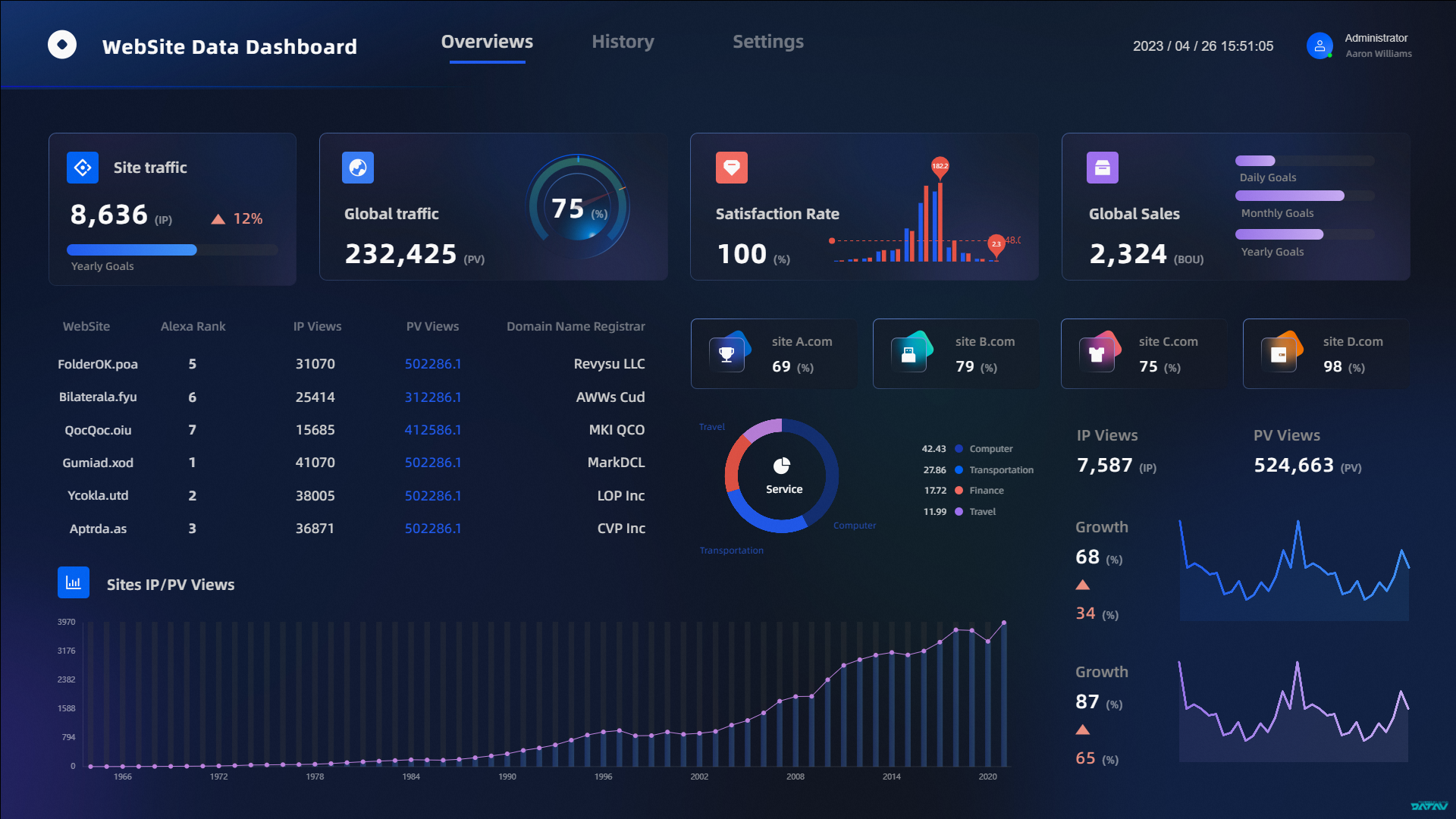Select the Transportation legend dot
1456x819 pixels.
[959, 470]
